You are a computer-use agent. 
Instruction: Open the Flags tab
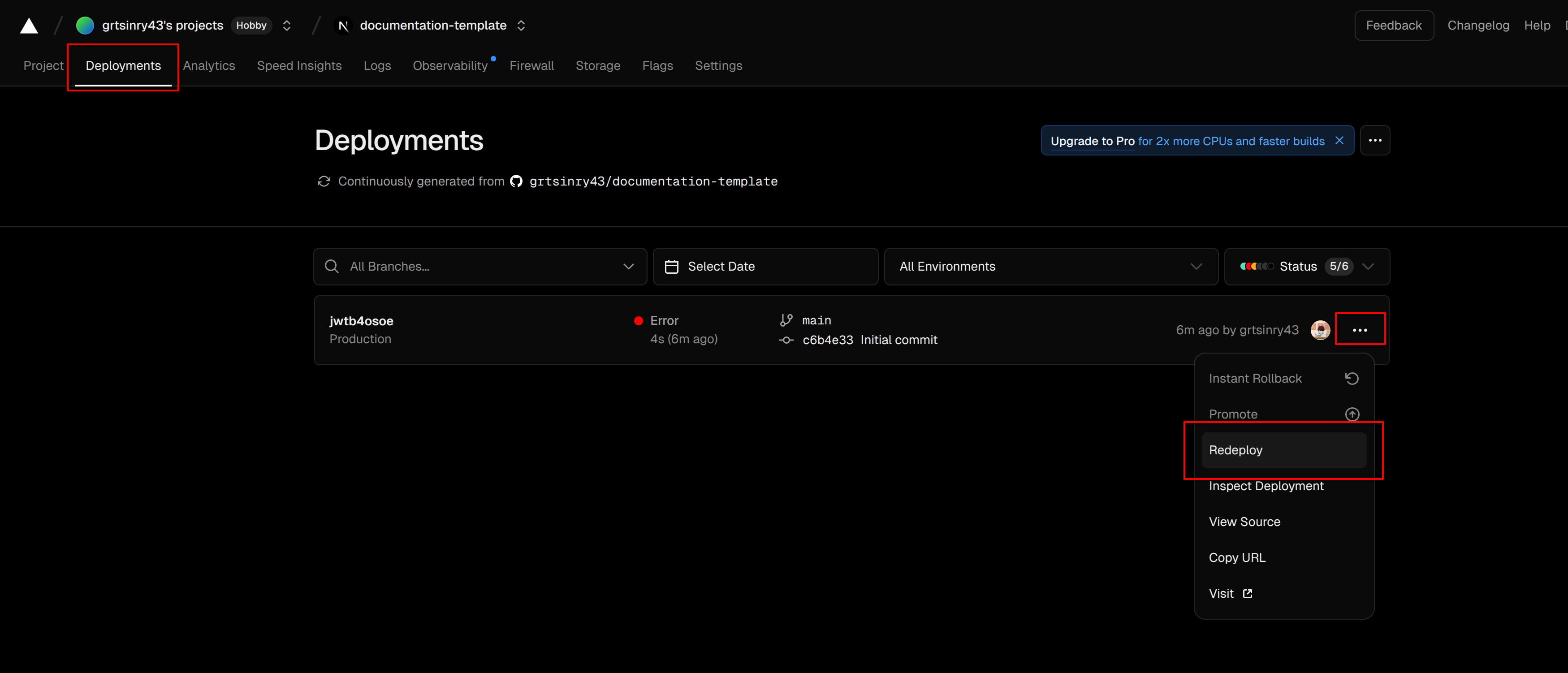(657, 66)
